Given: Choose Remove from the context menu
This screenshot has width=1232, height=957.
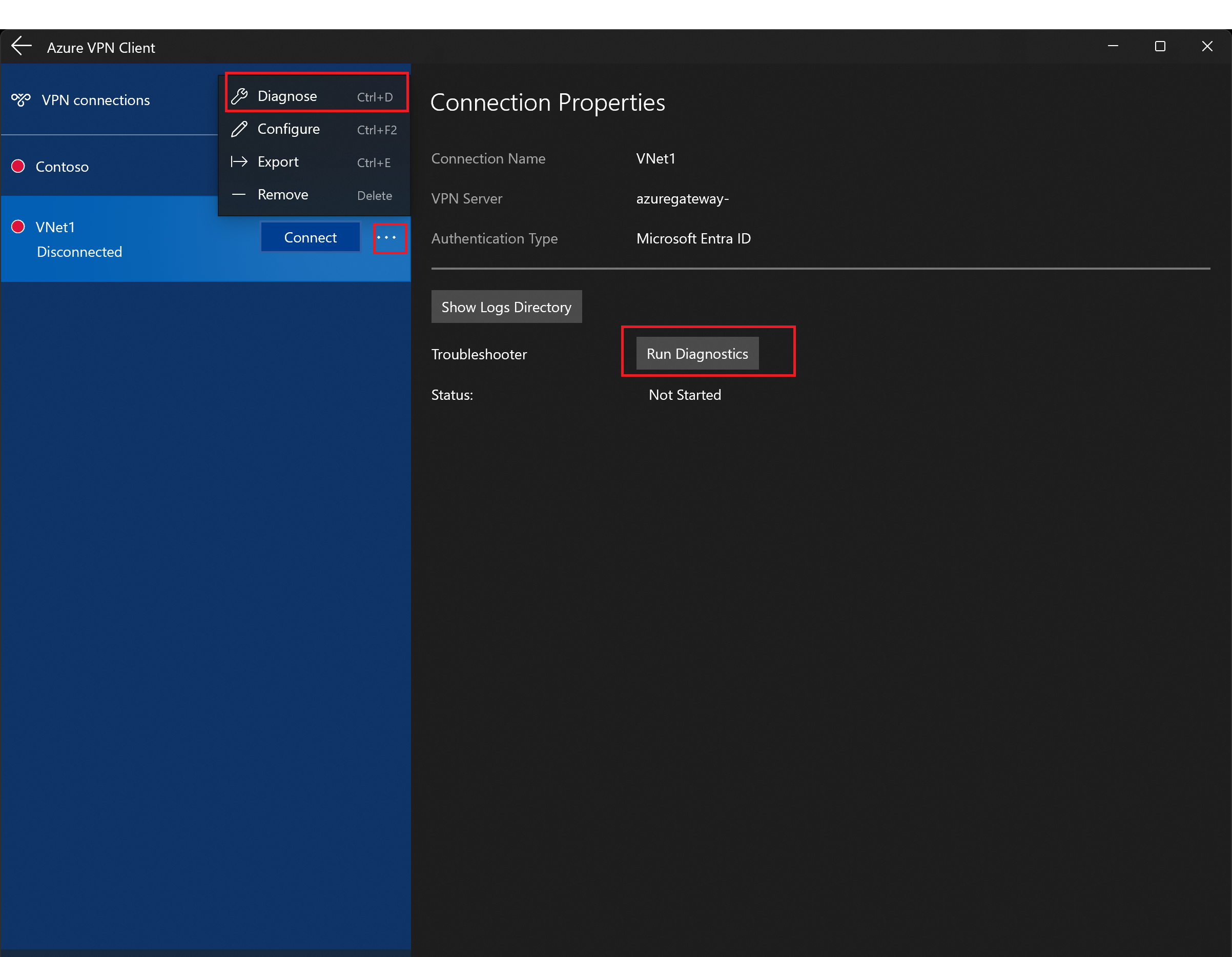Looking at the screenshot, I should point(283,195).
